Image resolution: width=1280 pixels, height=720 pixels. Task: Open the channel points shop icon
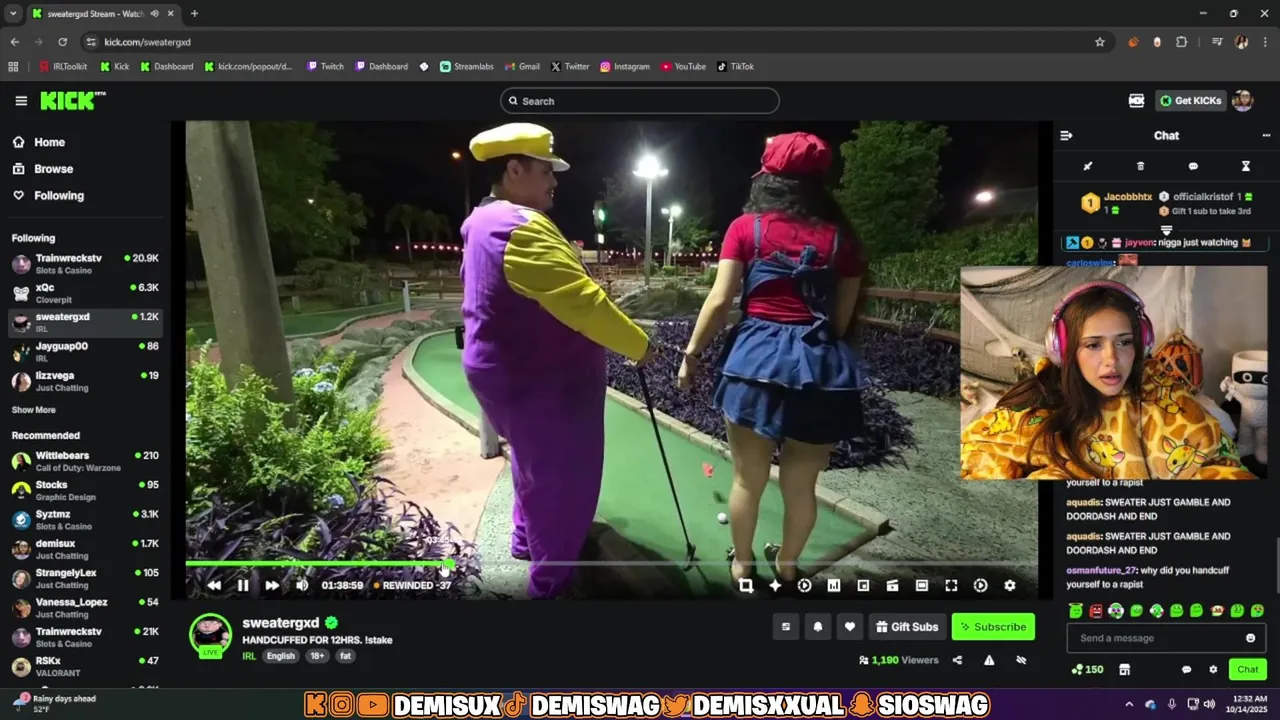click(x=1124, y=669)
